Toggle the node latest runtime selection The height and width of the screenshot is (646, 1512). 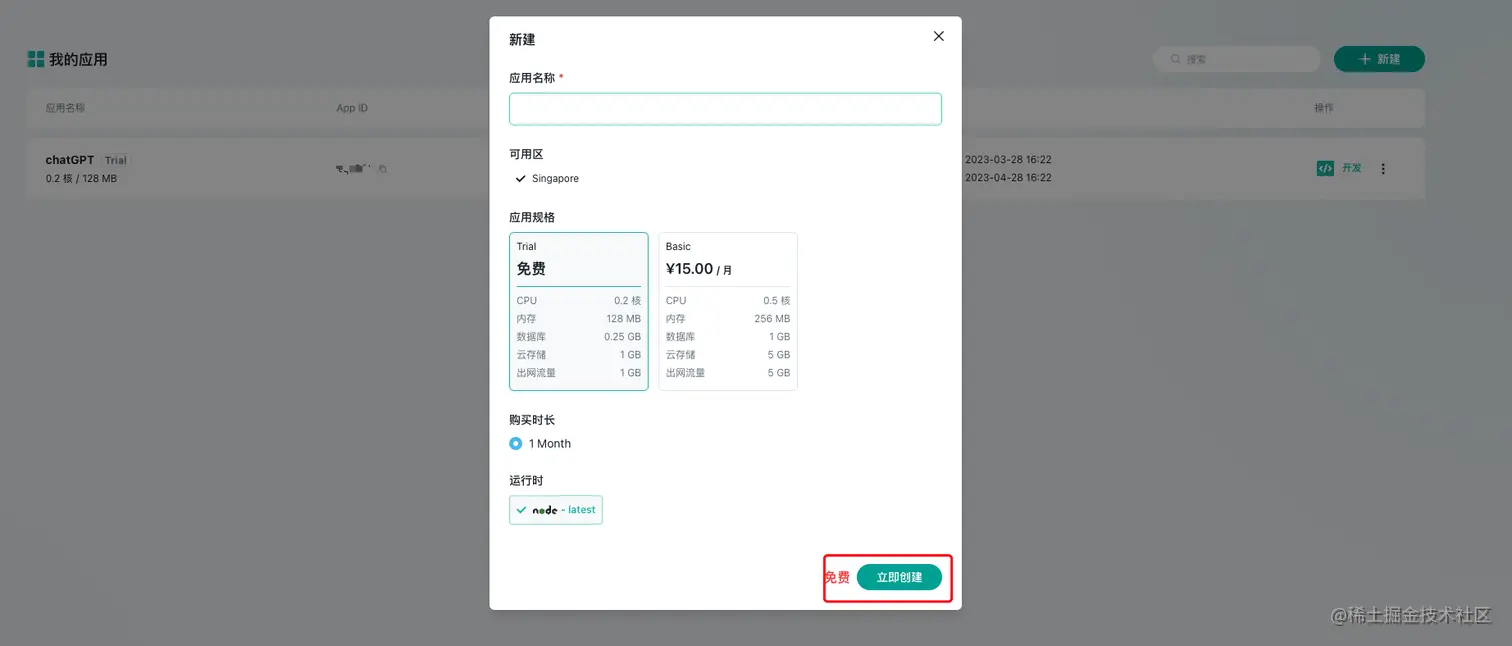(x=556, y=509)
